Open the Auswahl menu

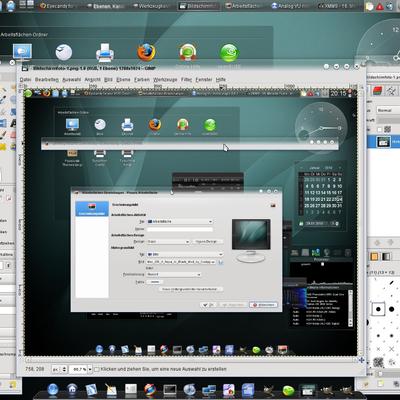pyautogui.click(x=72, y=80)
